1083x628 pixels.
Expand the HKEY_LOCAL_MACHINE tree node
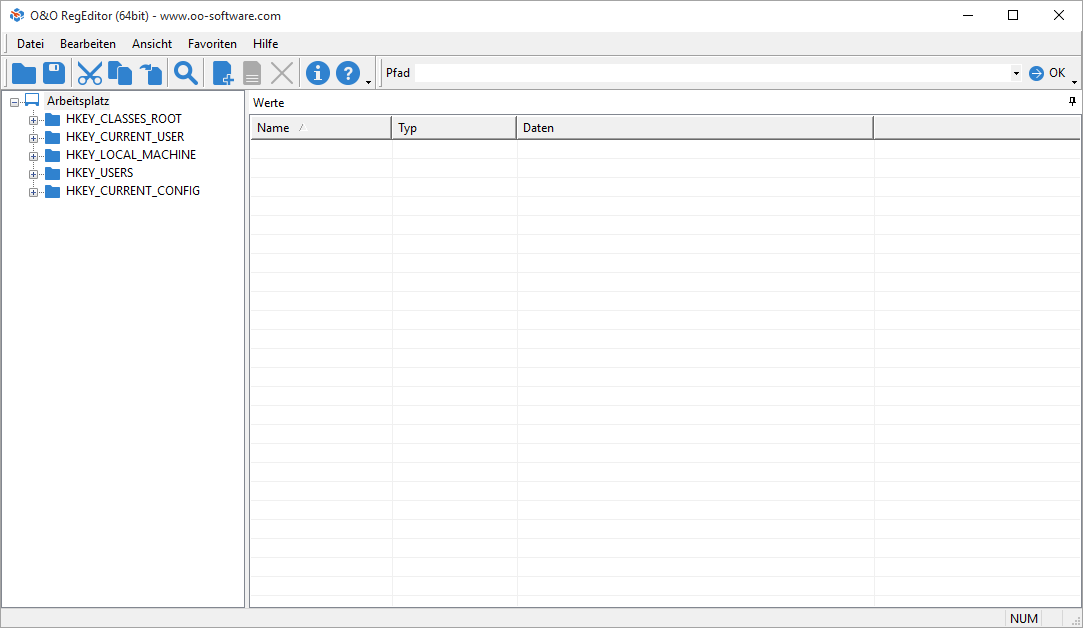point(33,156)
